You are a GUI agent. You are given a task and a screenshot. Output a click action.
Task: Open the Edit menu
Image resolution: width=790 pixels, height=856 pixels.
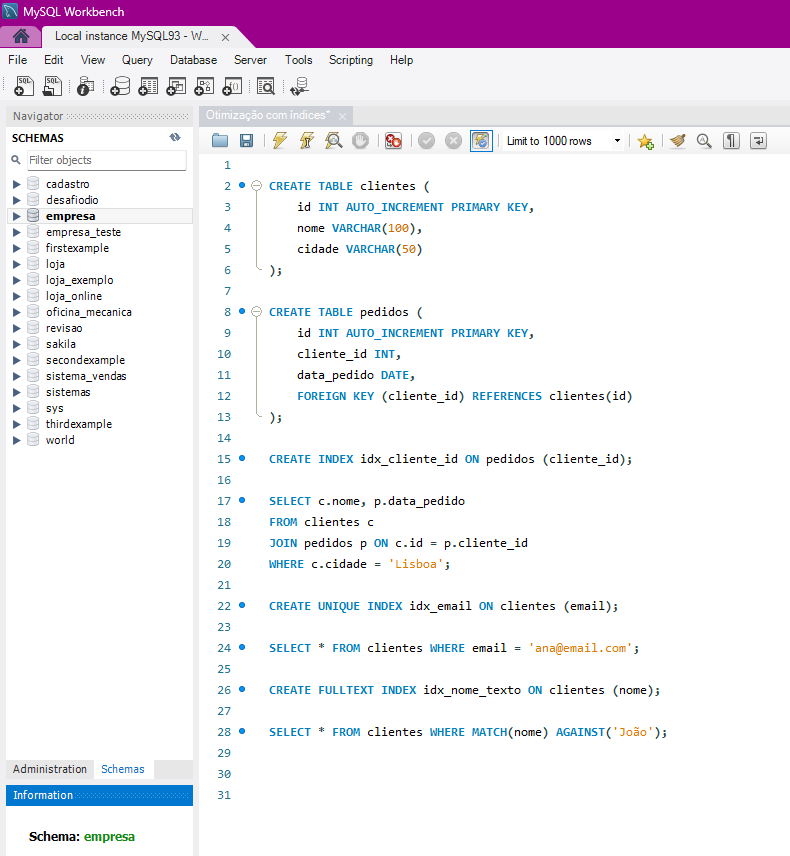tap(54, 60)
